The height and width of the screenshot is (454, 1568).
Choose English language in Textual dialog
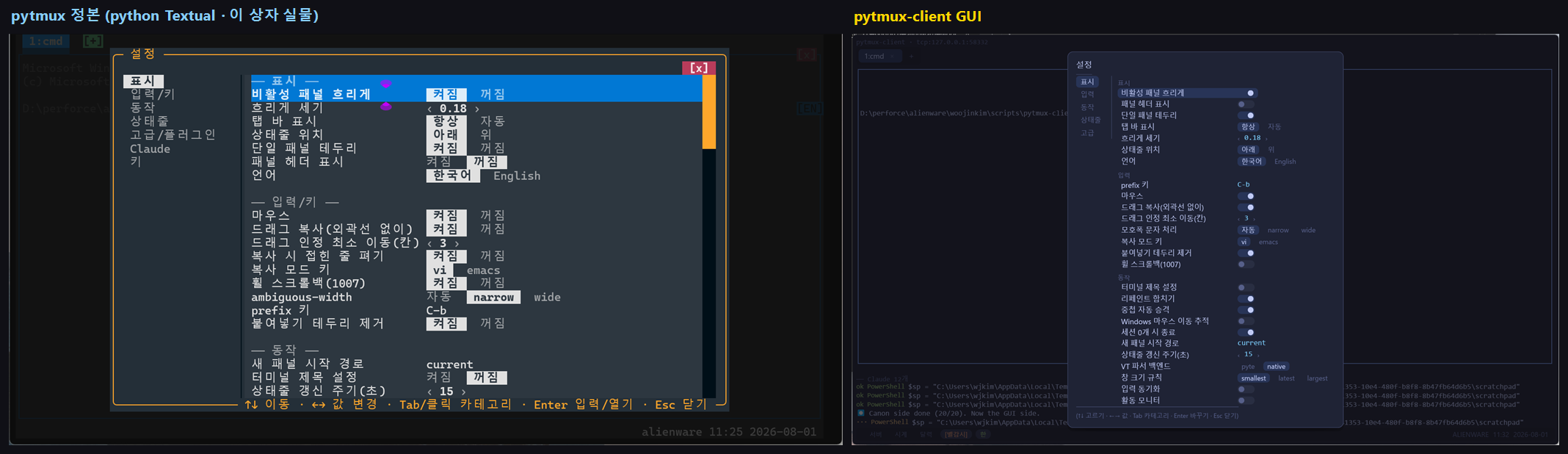click(x=517, y=176)
